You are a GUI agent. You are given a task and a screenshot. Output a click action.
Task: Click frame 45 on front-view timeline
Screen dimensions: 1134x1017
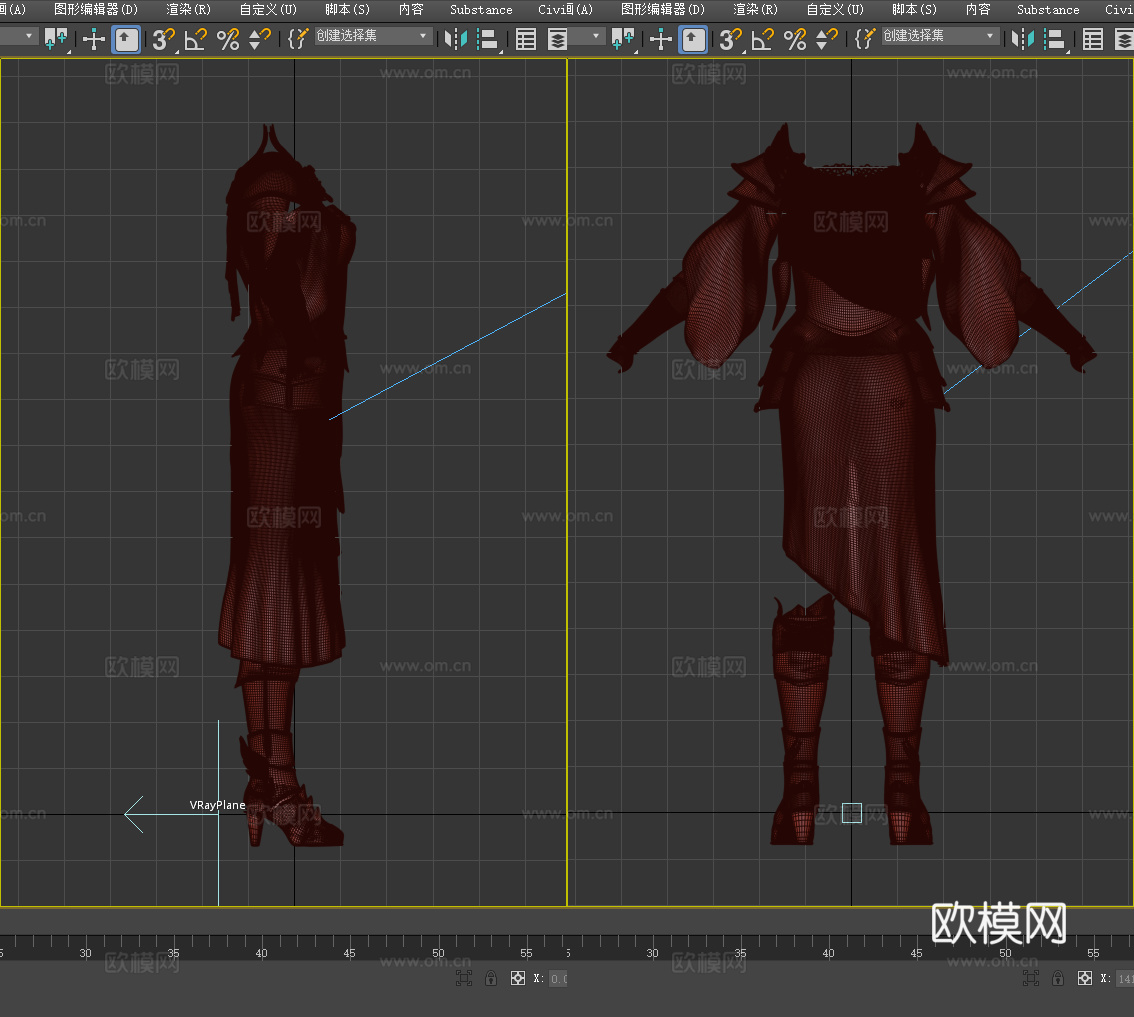point(916,953)
